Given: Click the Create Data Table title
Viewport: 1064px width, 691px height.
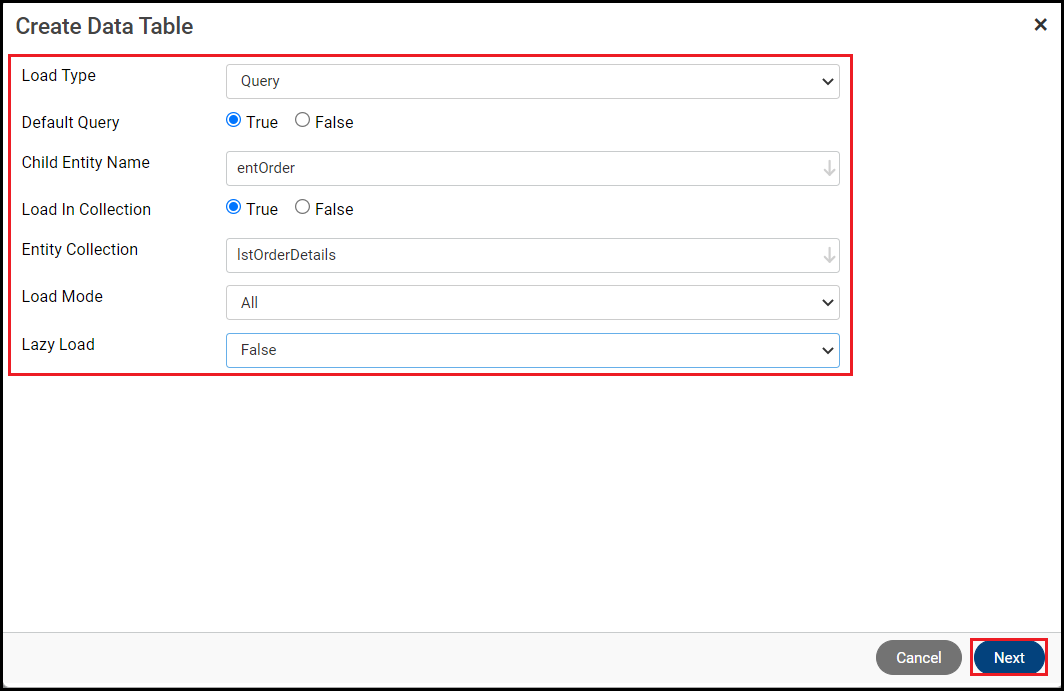Looking at the screenshot, I should (104, 26).
